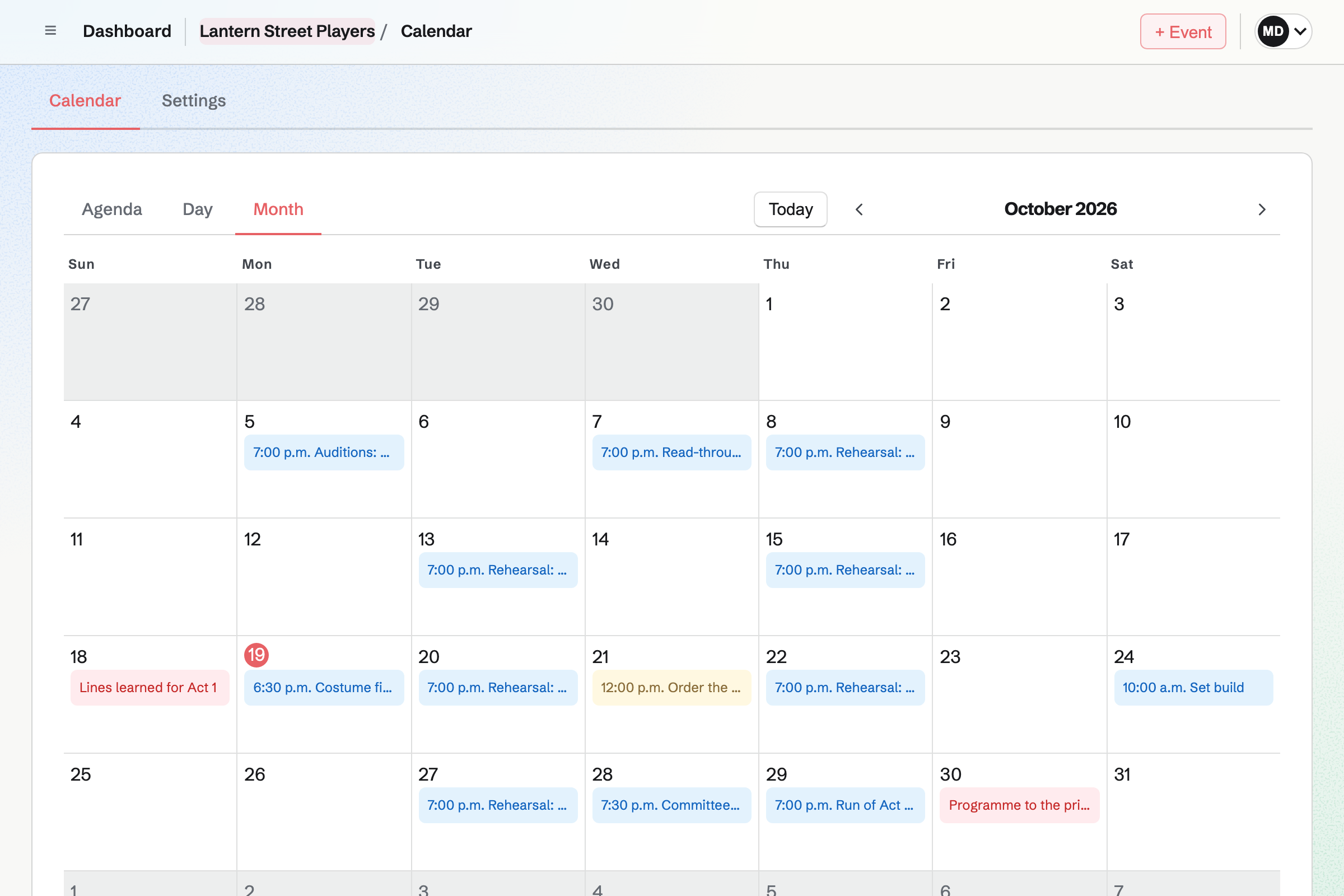The image size is (1344, 896).
Task: Open Lantern Street Players breadcrumb
Action: pos(287,31)
